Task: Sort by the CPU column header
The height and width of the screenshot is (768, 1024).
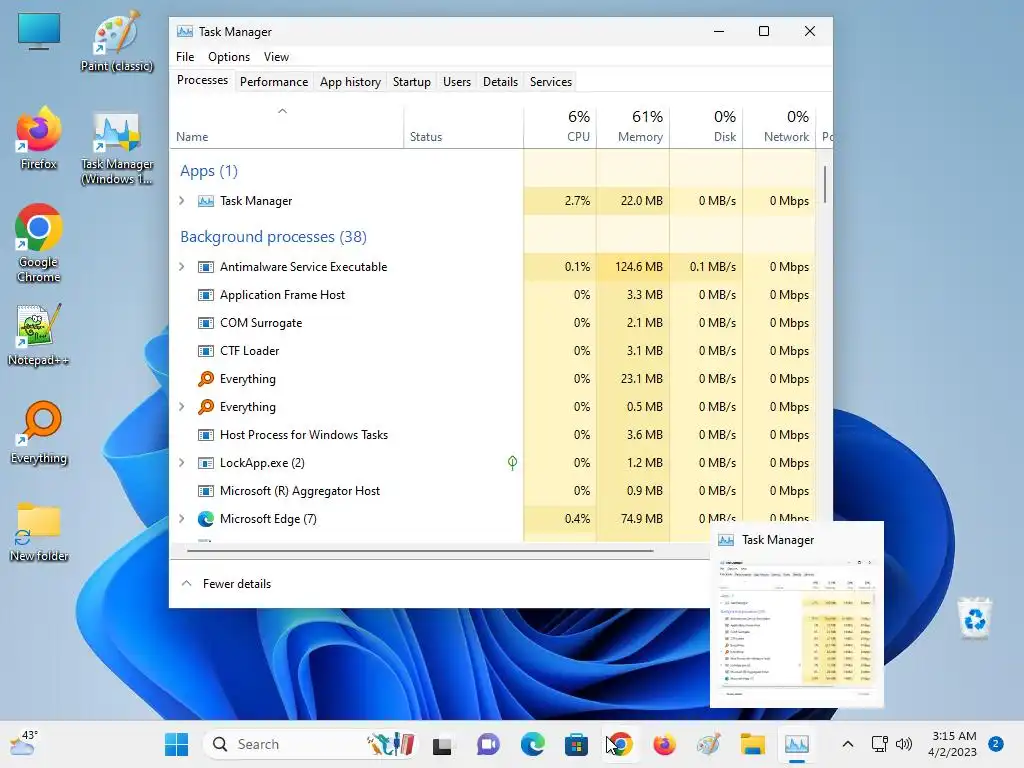Action: pos(560,127)
